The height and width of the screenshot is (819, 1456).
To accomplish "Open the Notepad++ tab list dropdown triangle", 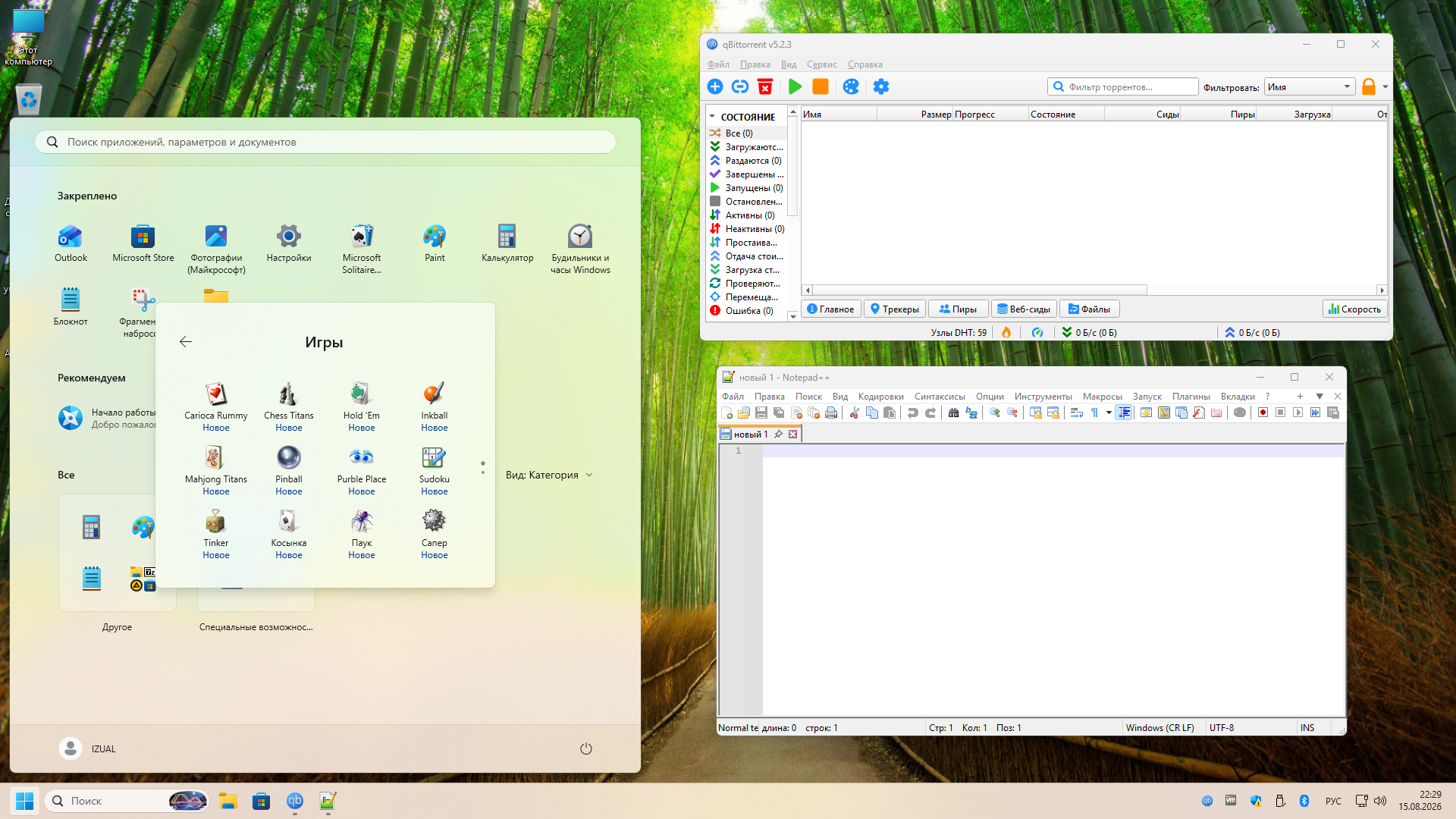I will point(1319,397).
